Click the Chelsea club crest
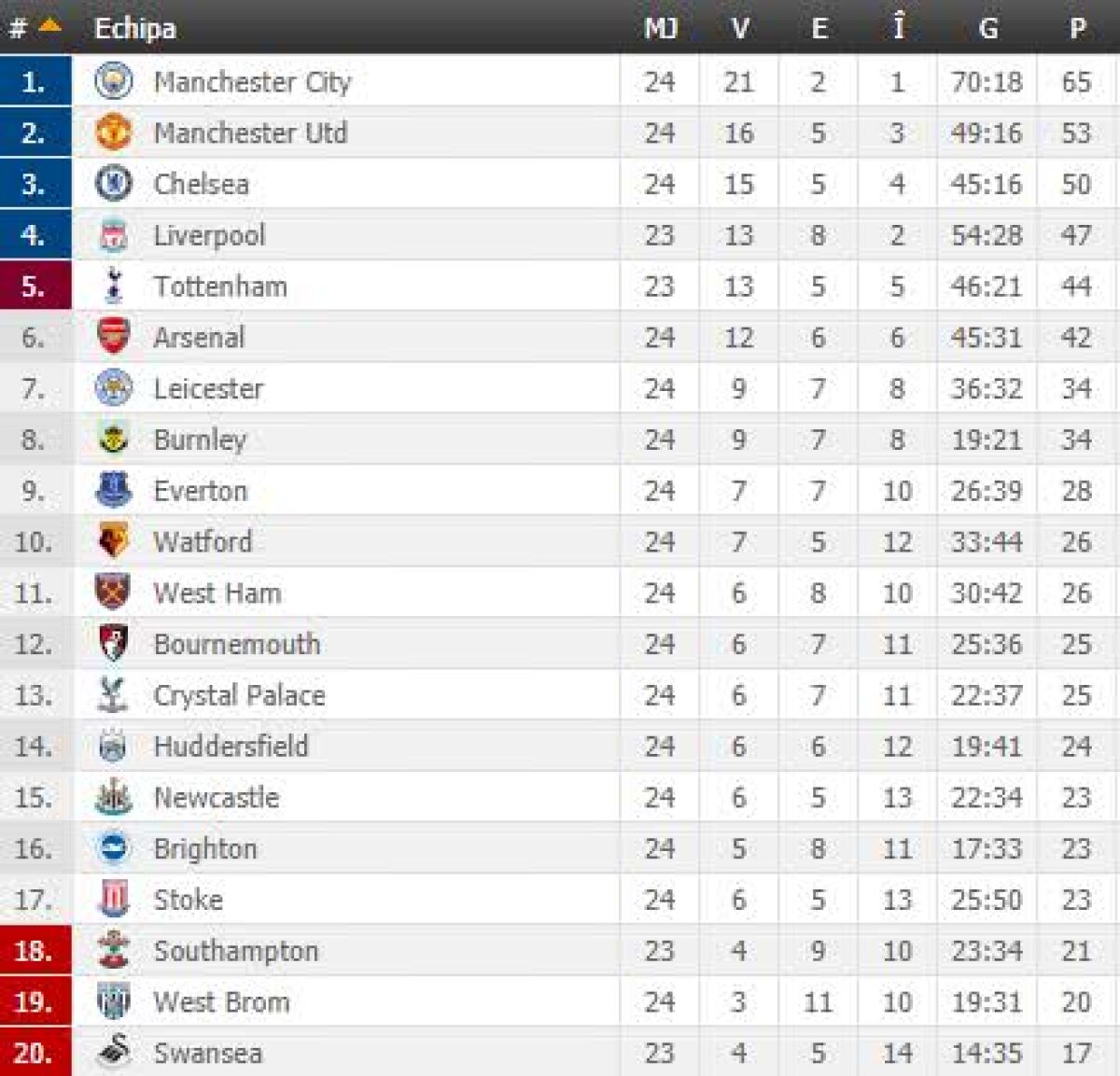Viewport: 1120px width, 1076px height. click(x=114, y=184)
